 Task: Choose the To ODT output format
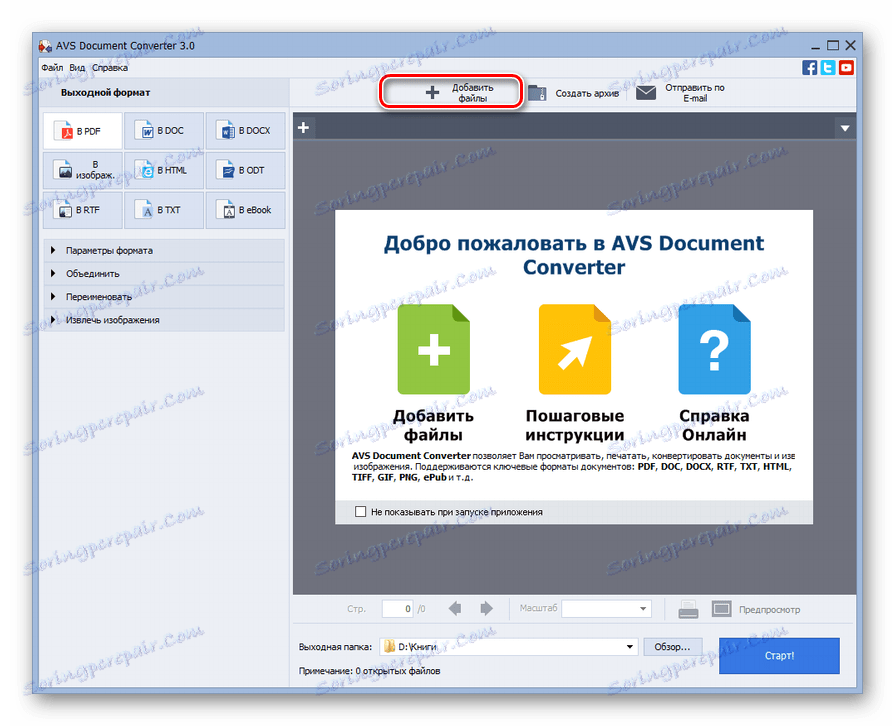(245, 170)
